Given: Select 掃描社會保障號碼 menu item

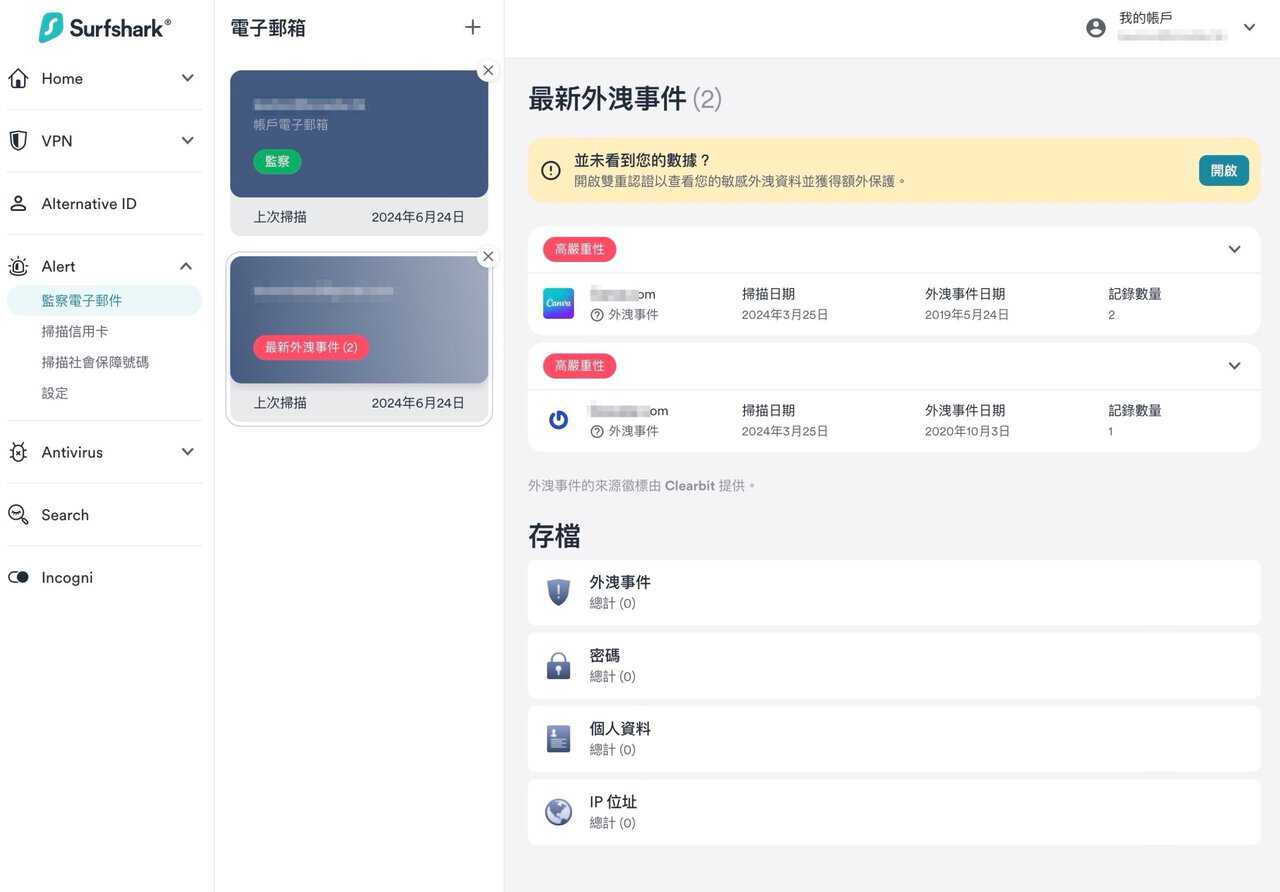Looking at the screenshot, I should tap(95, 362).
